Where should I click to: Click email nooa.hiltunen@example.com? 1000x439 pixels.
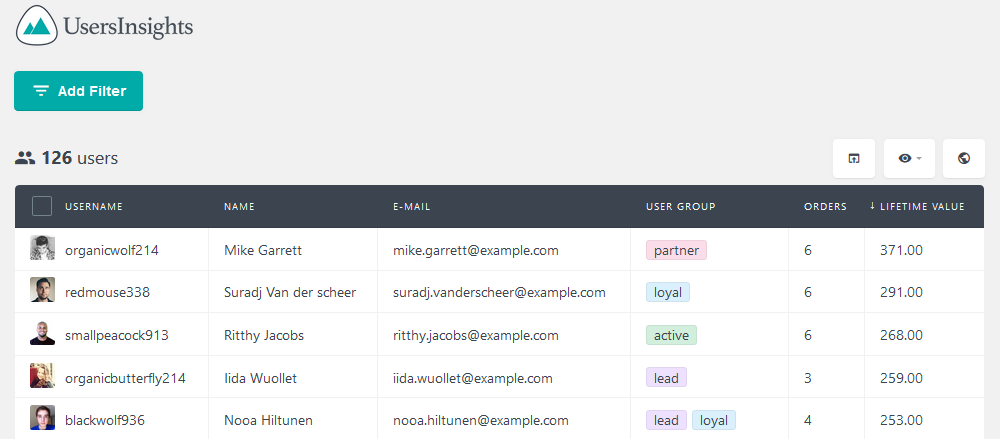coord(481,420)
